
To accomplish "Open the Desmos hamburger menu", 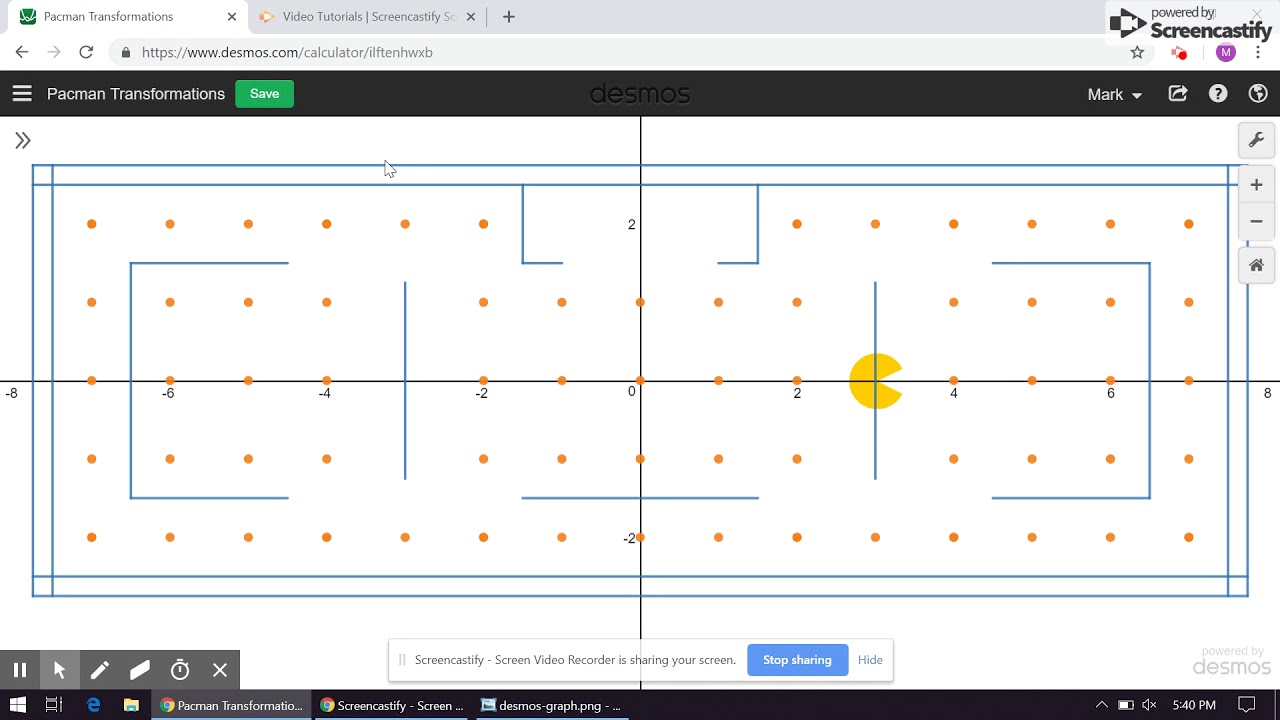I will pyautogui.click(x=22, y=94).
